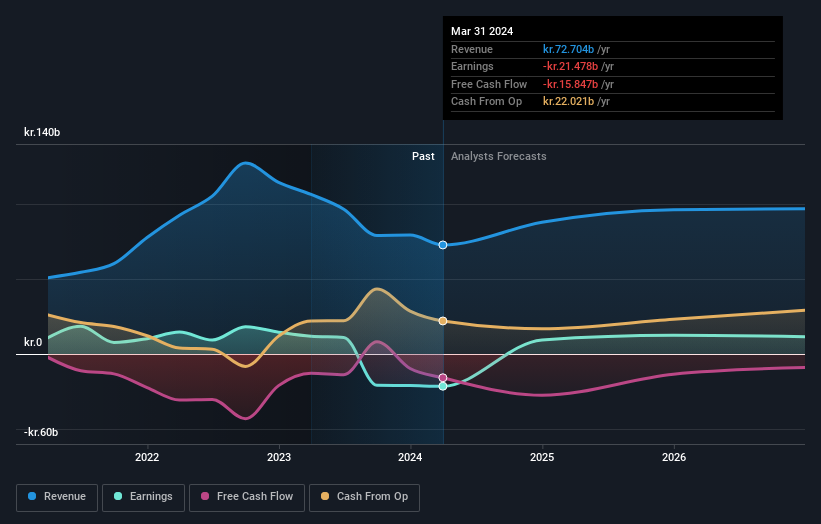Image resolution: width=821 pixels, height=524 pixels.
Task: Click the pink Free Cash Flow data point
Action: coord(443,377)
